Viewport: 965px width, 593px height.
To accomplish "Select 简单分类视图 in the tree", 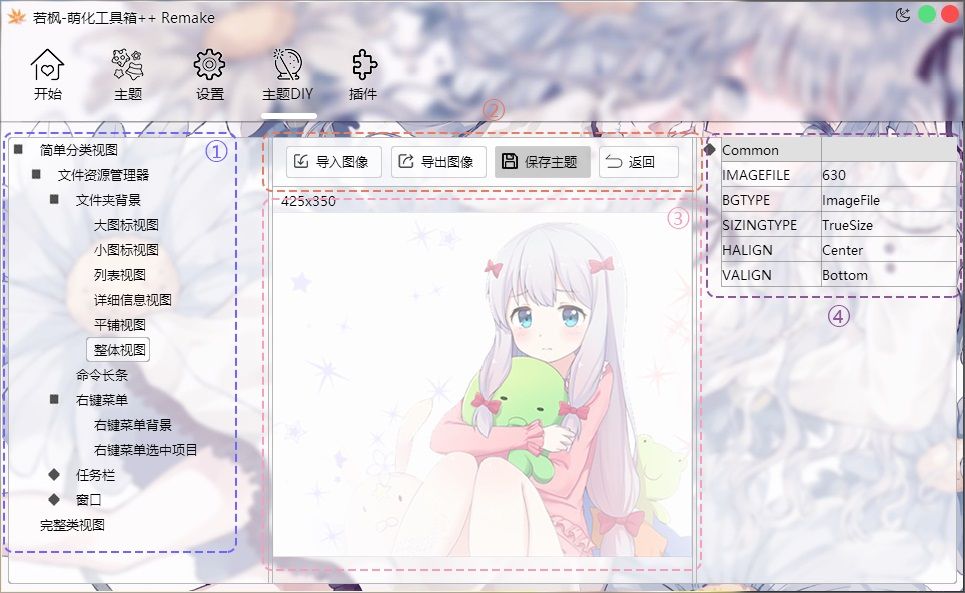I will tap(78, 149).
